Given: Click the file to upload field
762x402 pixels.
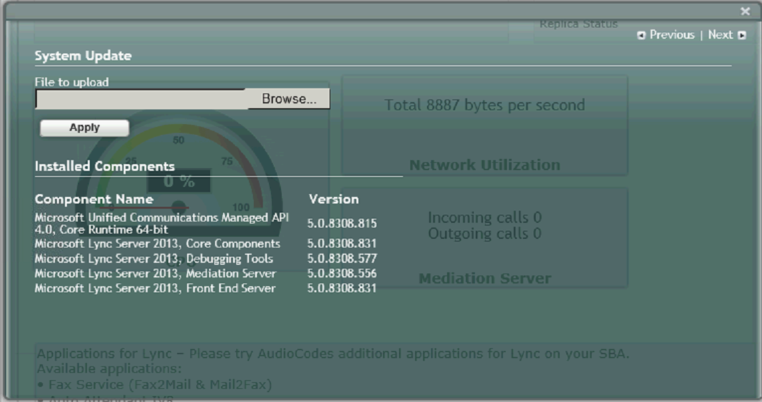Looking at the screenshot, I should 141,99.
